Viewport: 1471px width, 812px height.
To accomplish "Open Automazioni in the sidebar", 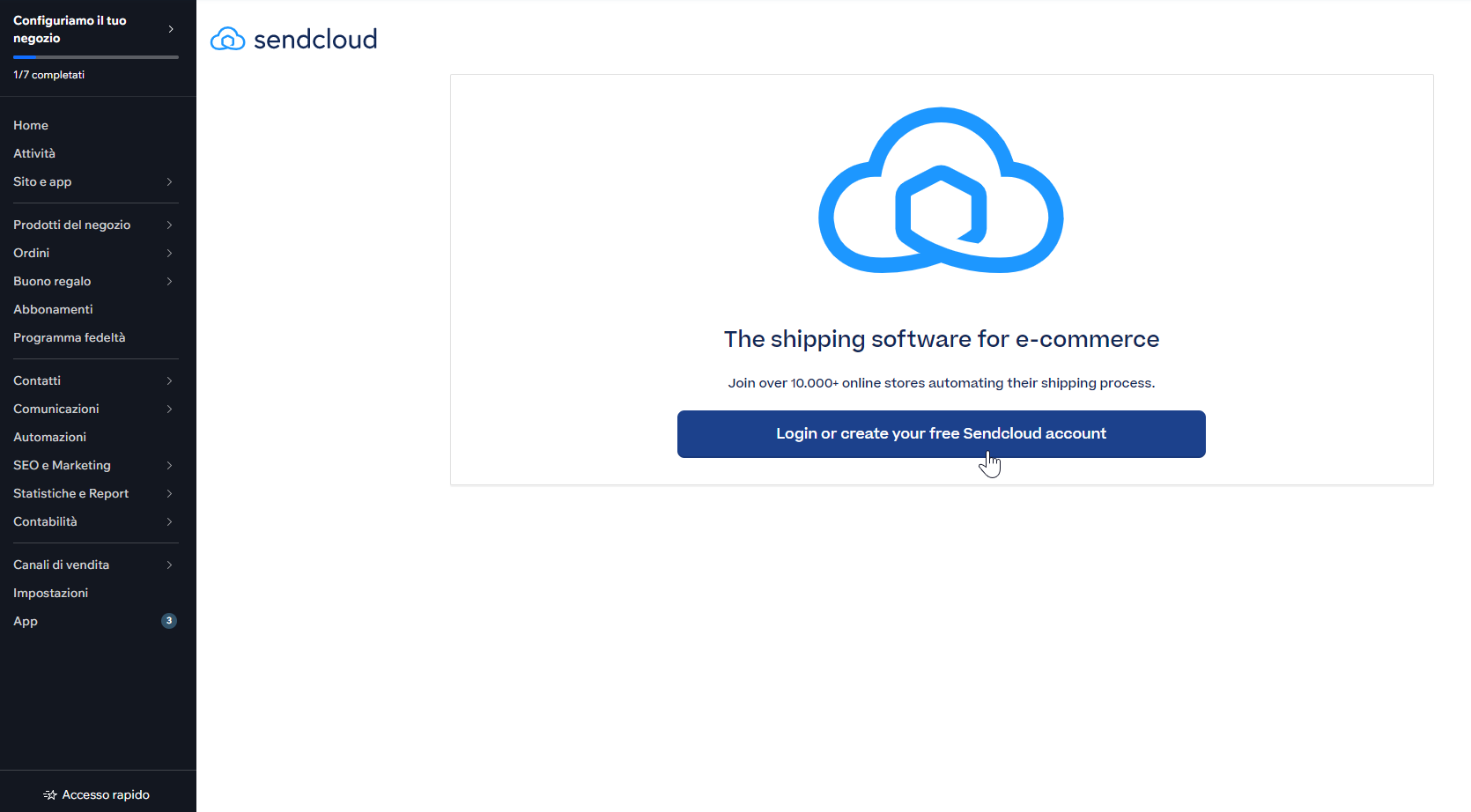I will pos(49,437).
